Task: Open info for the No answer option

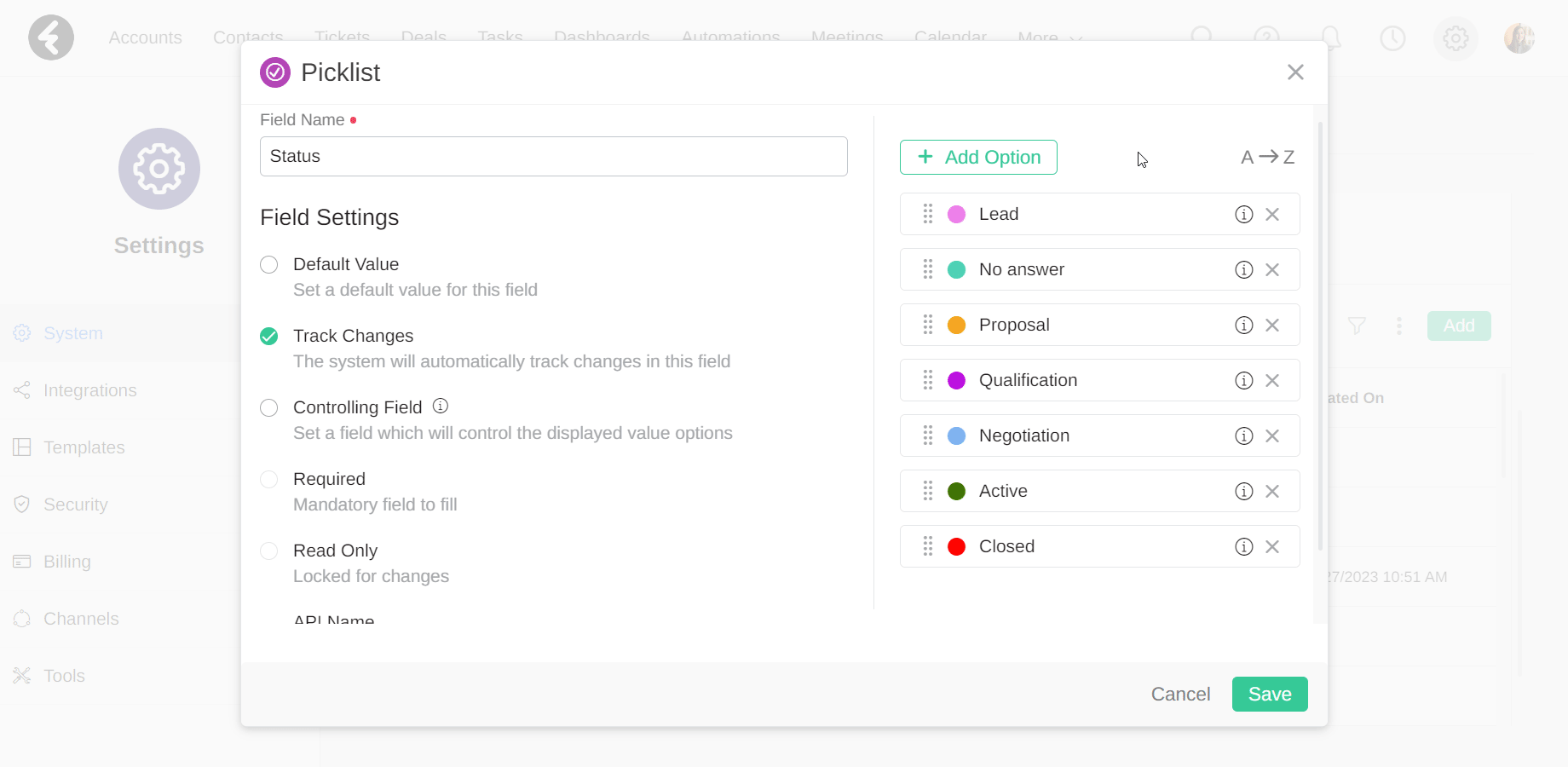Action: (1244, 269)
